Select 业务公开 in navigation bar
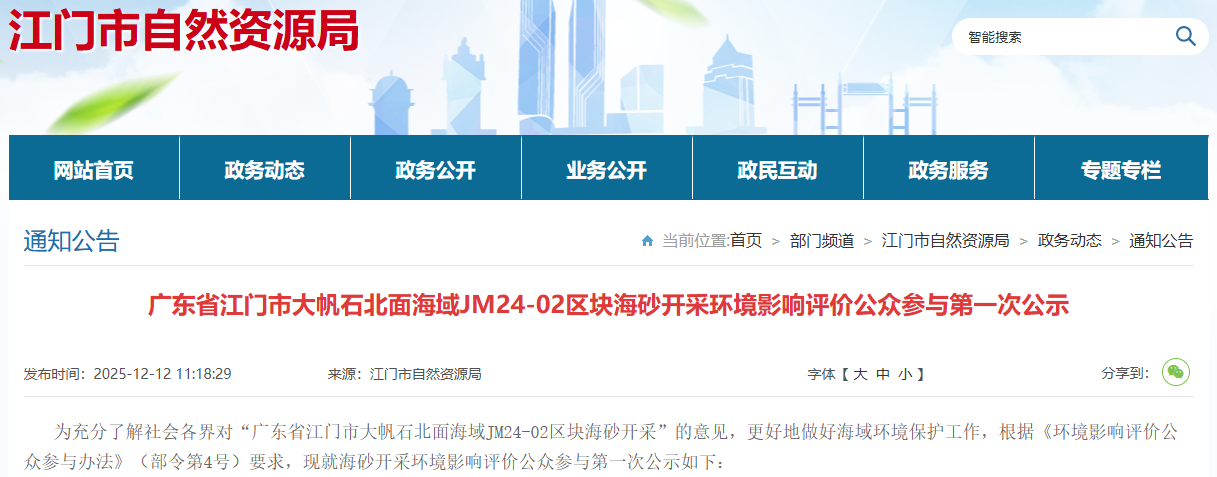 click(607, 170)
